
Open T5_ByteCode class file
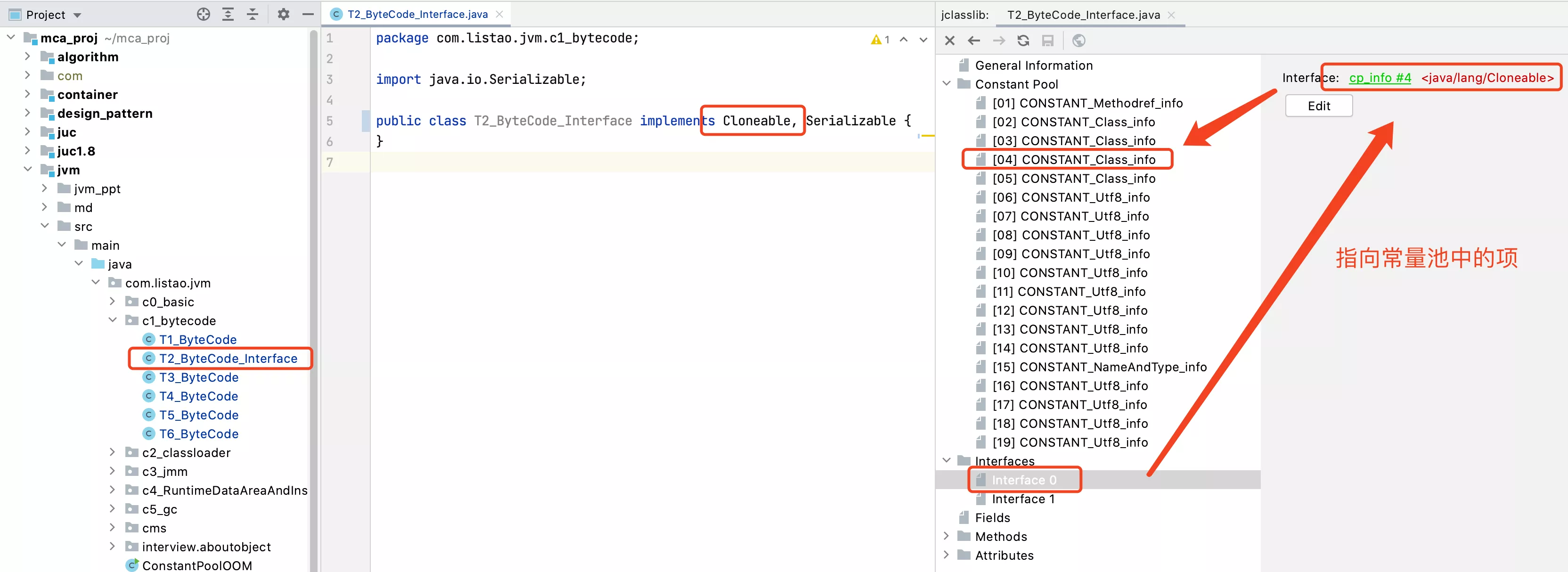click(x=198, y=415)
